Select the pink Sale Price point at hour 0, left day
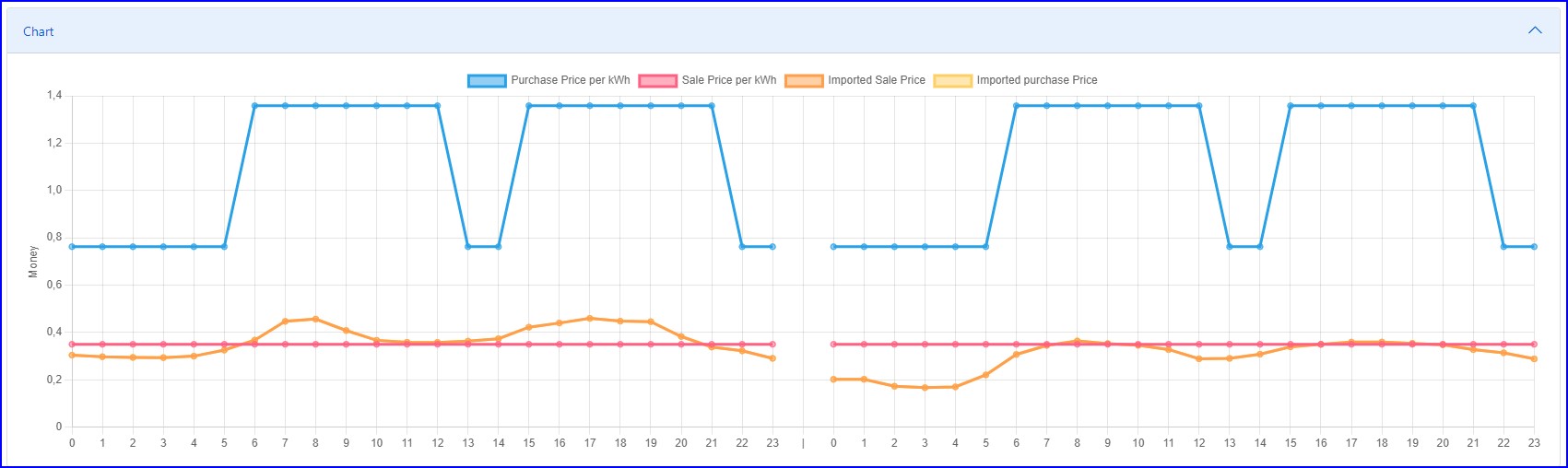The image size is (1568, 468). pyautogui.click(x=72, y=345)
